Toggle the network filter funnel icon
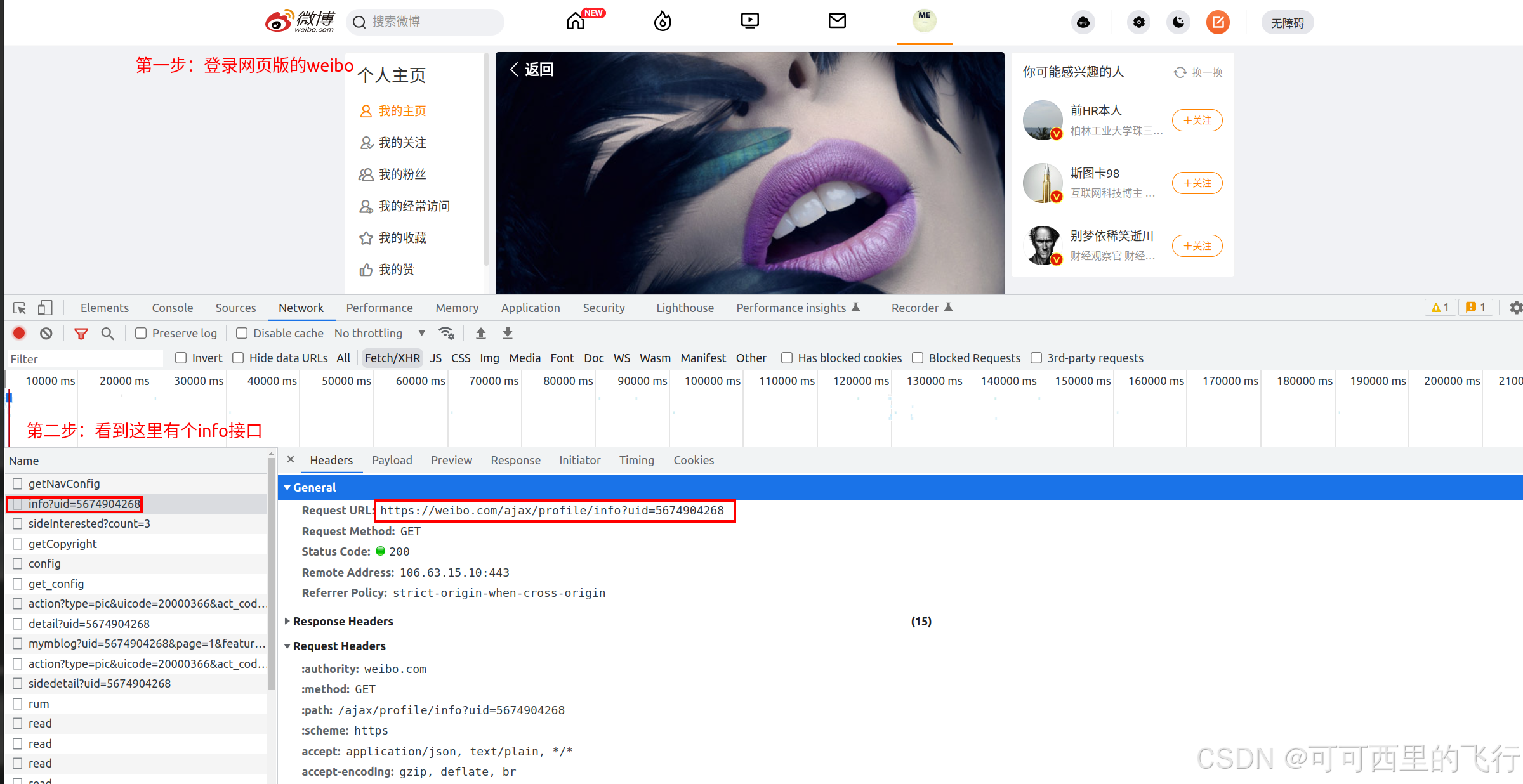The width and height of the screenshot is (1523, 784). click(x=81, y=333)
